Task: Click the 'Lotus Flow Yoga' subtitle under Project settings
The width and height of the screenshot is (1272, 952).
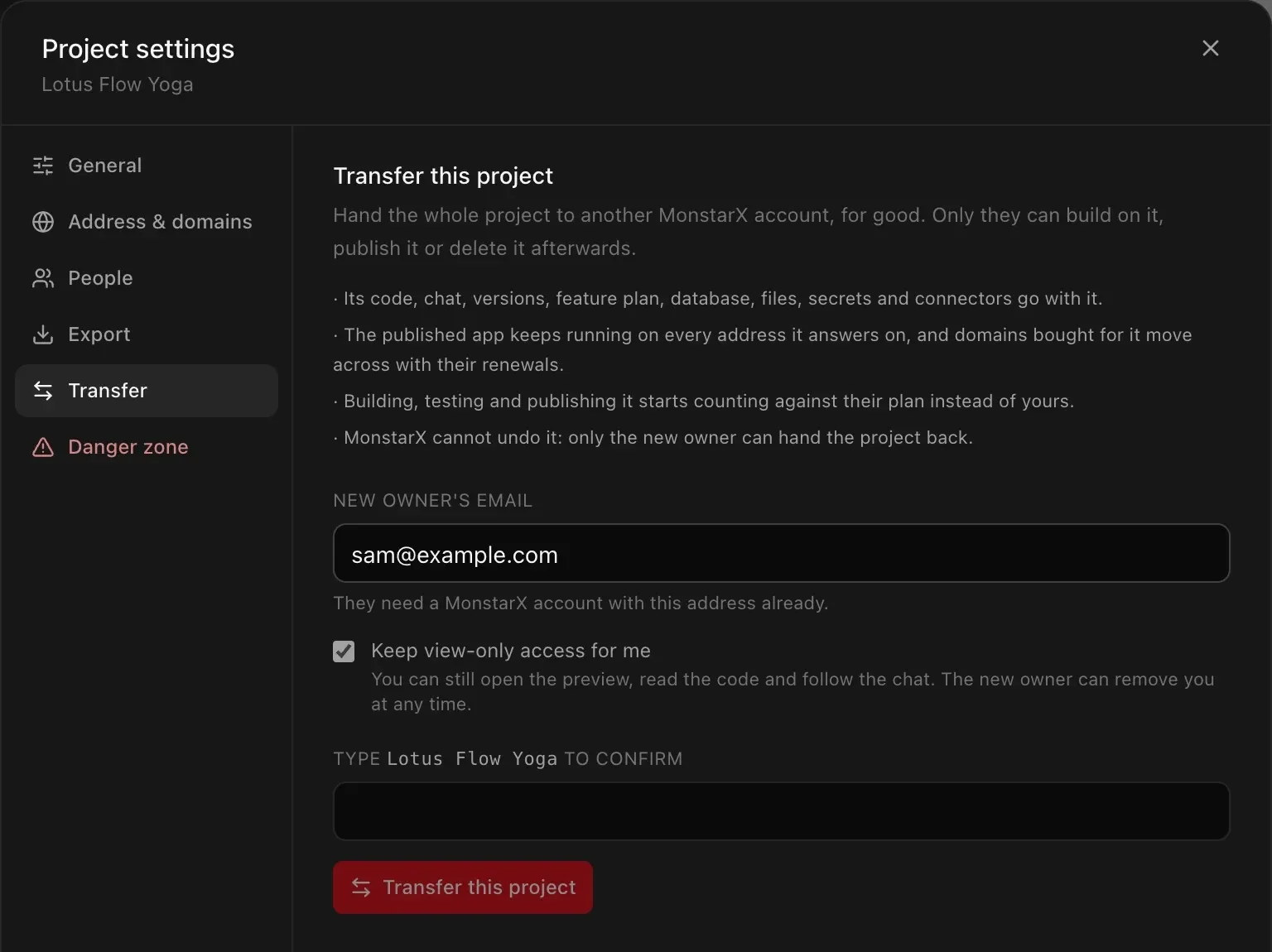Action: click(x=118, y=84)
